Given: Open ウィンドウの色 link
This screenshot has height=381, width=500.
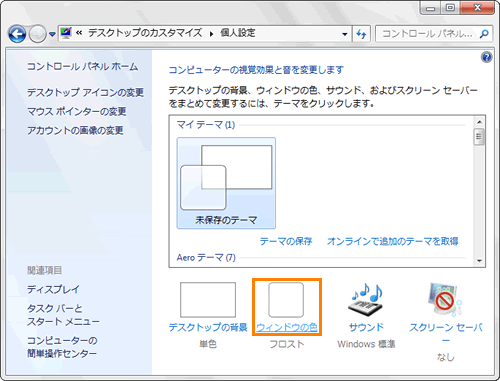Looking at the screenshot, I should (287, 327).
